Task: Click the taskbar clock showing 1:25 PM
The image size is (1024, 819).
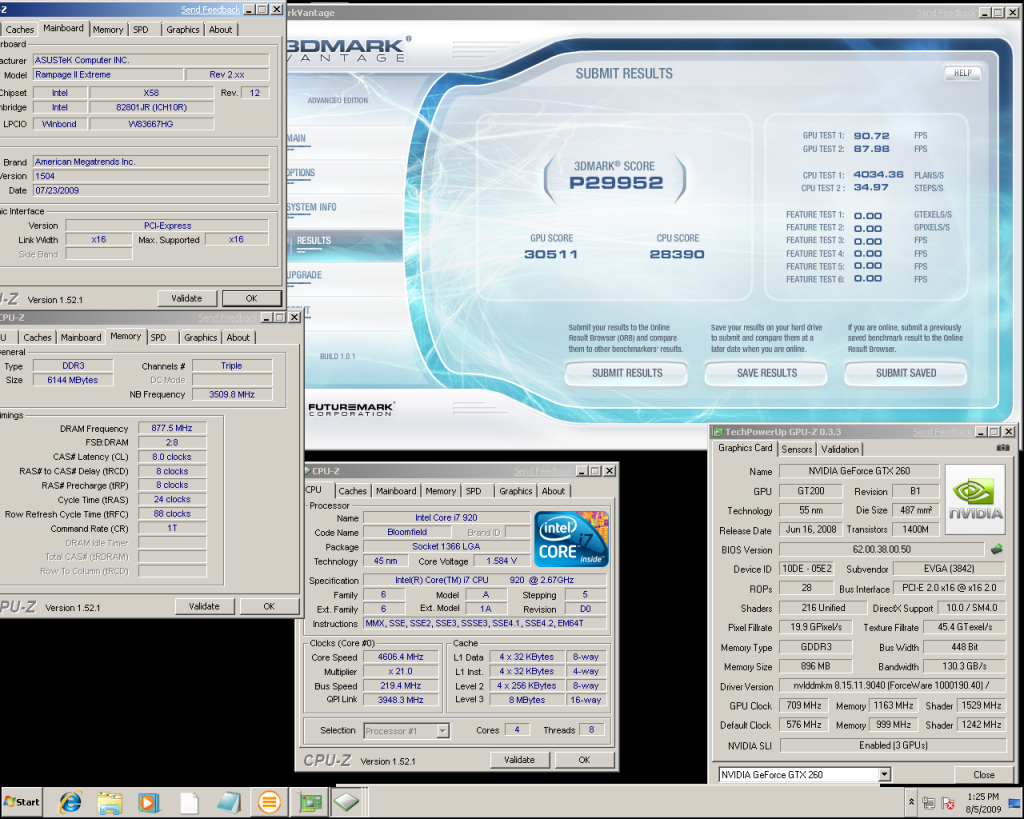Action: 983,797
